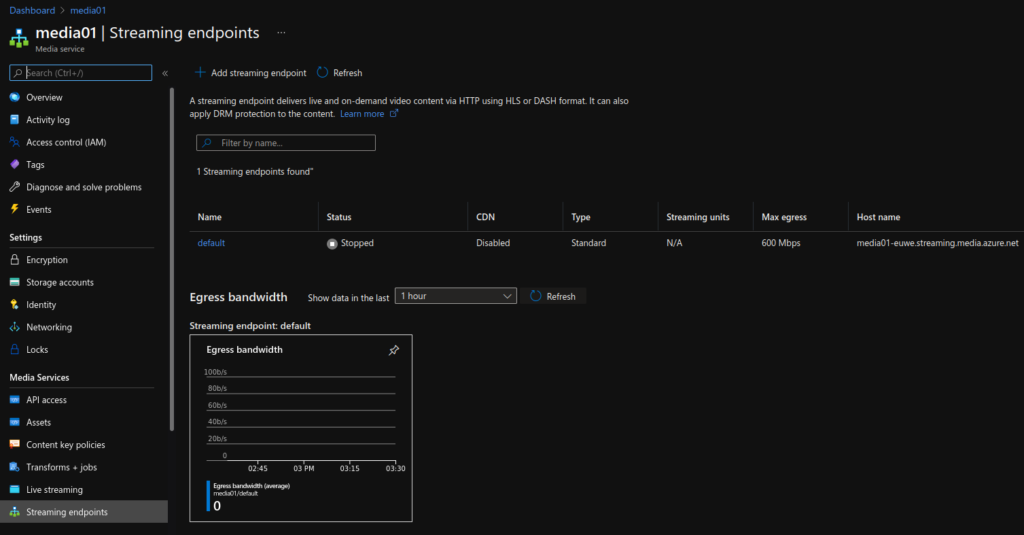Screen dimensions: 1024x535
Task: Click the Content key policies icon
Action: 14,444
